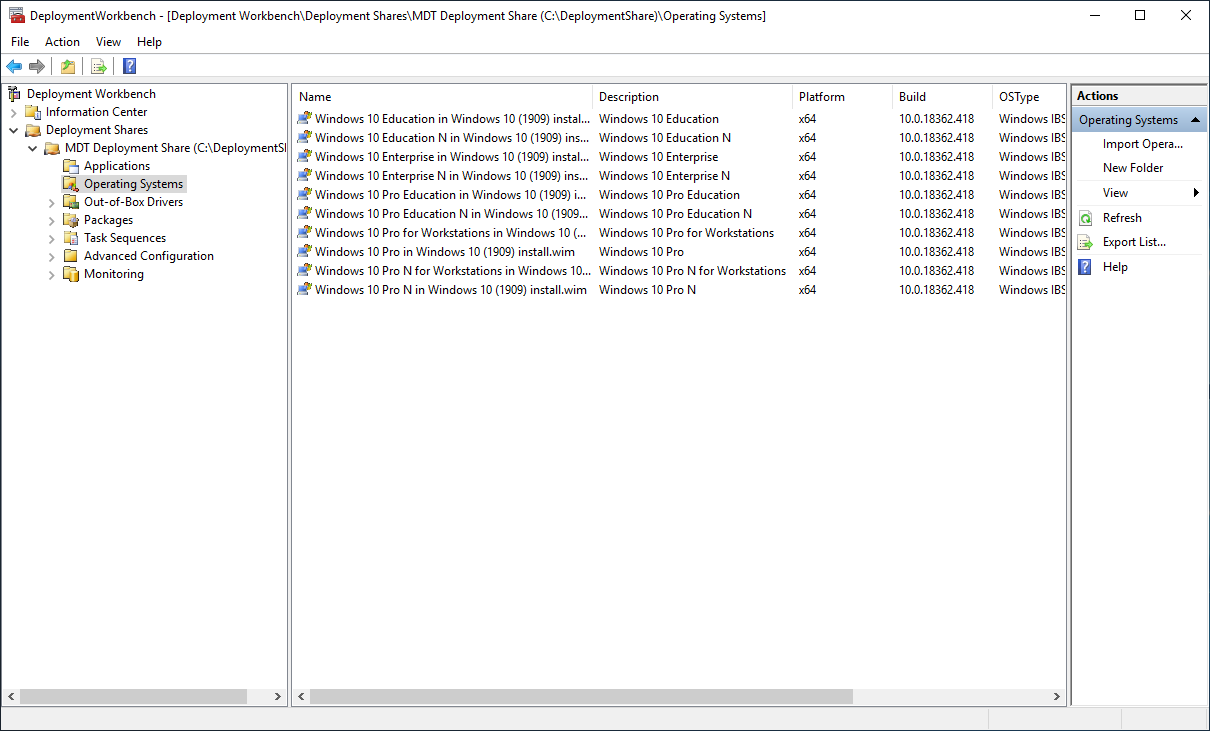The width and height of the screenshot is (1210, 731).
Task: Click the Out-of-Box Drivers folder icon
Action: point(70,202)
